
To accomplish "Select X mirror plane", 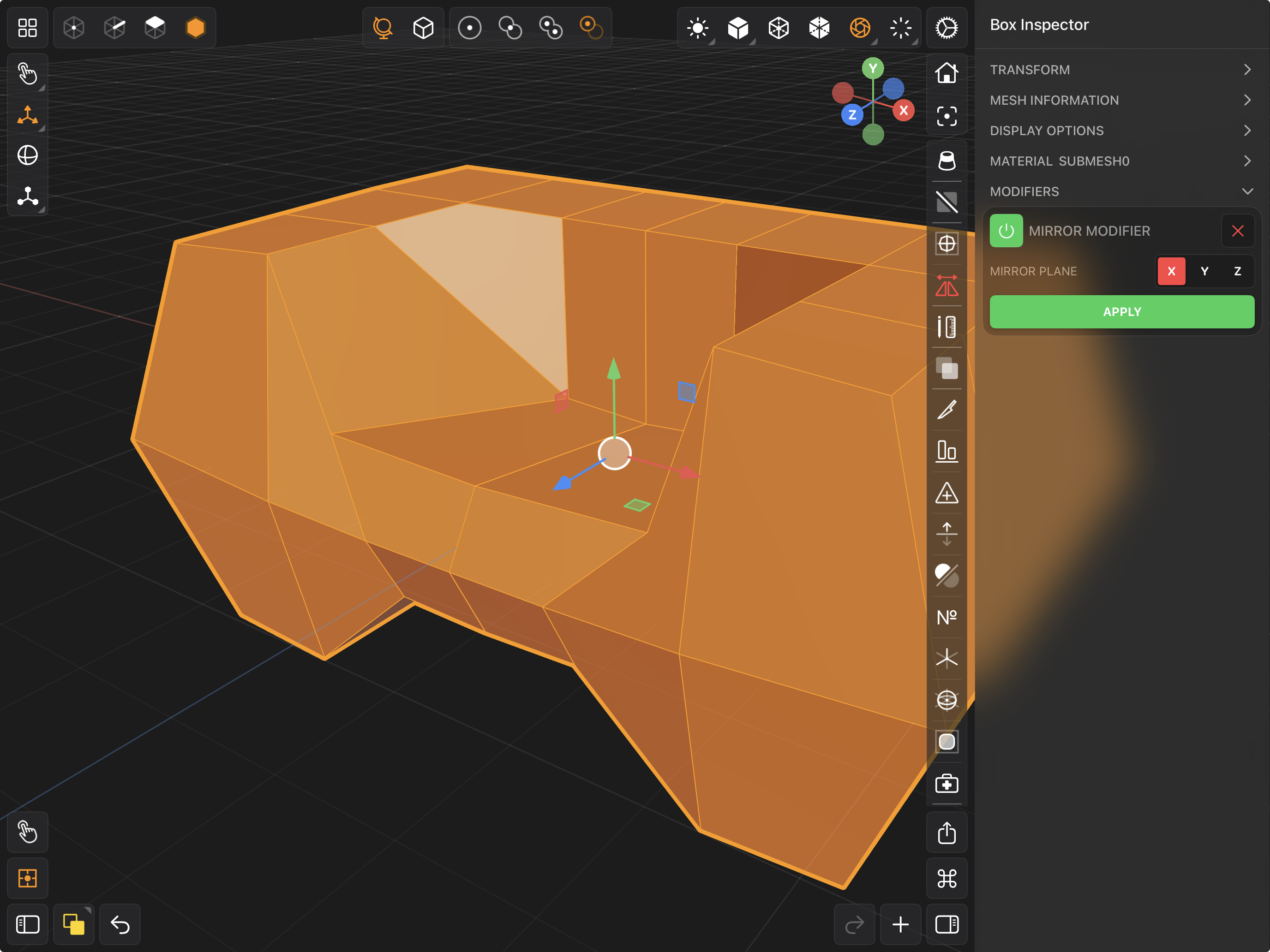I will click(1171, 271).
